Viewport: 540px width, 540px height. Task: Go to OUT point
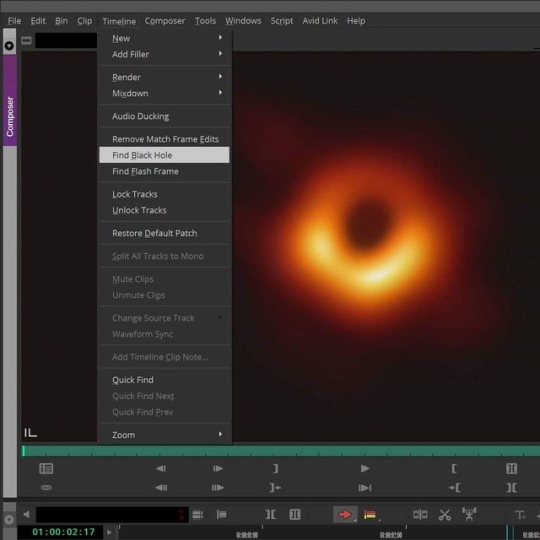click(275, 488)
